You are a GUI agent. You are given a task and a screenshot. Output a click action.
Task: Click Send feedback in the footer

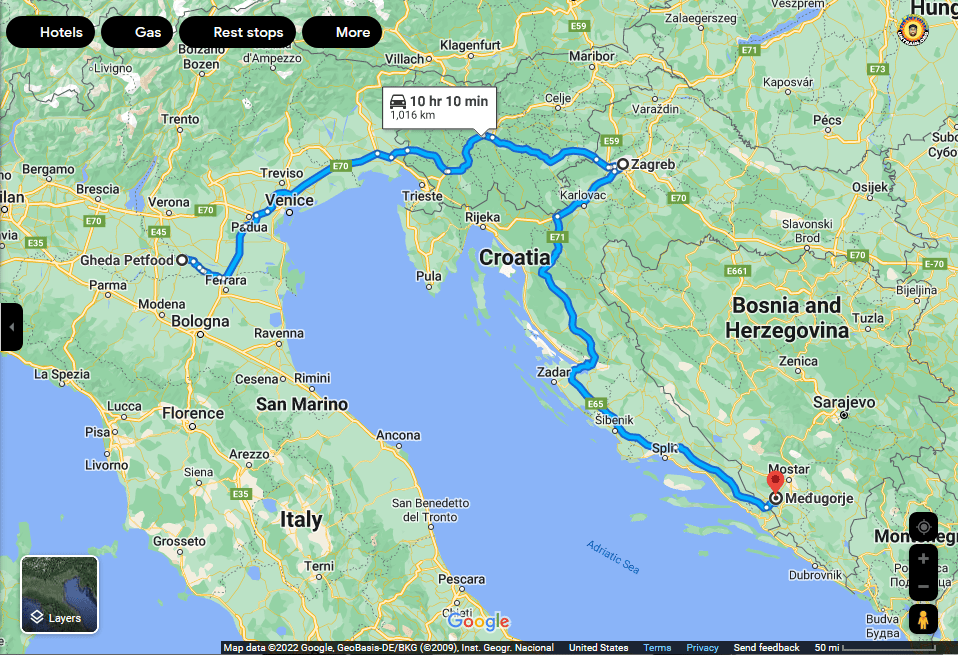coord(766,648)
